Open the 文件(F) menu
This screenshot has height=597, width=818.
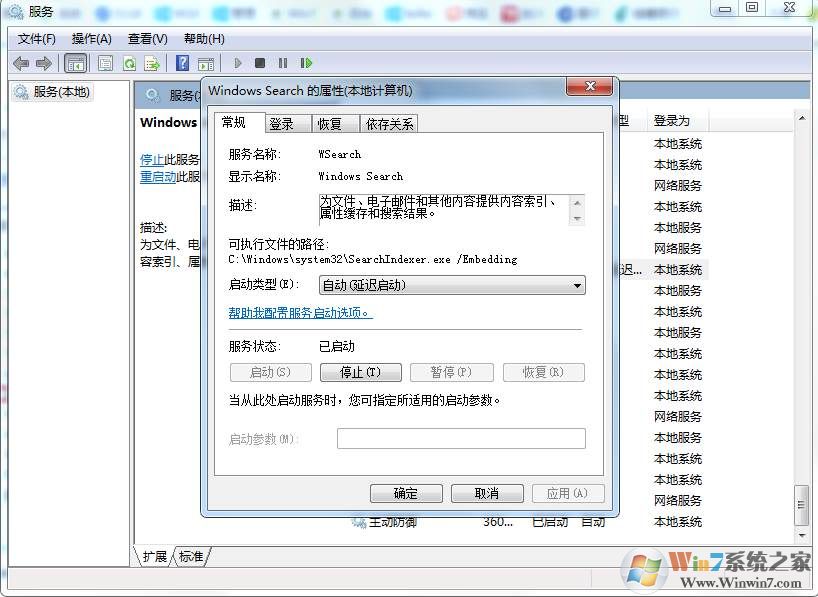click(37, 39)
